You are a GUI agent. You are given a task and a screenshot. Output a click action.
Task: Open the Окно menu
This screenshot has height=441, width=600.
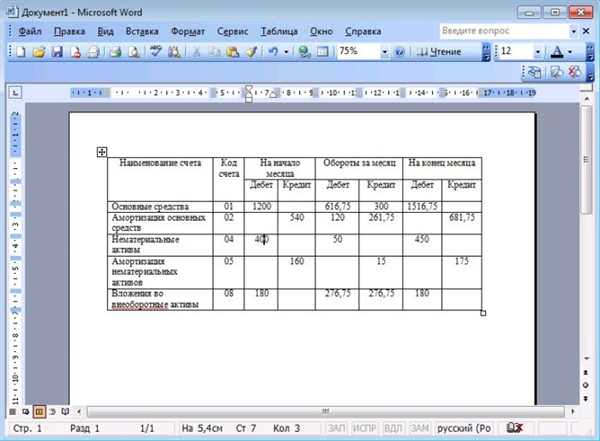click(321, 31)
